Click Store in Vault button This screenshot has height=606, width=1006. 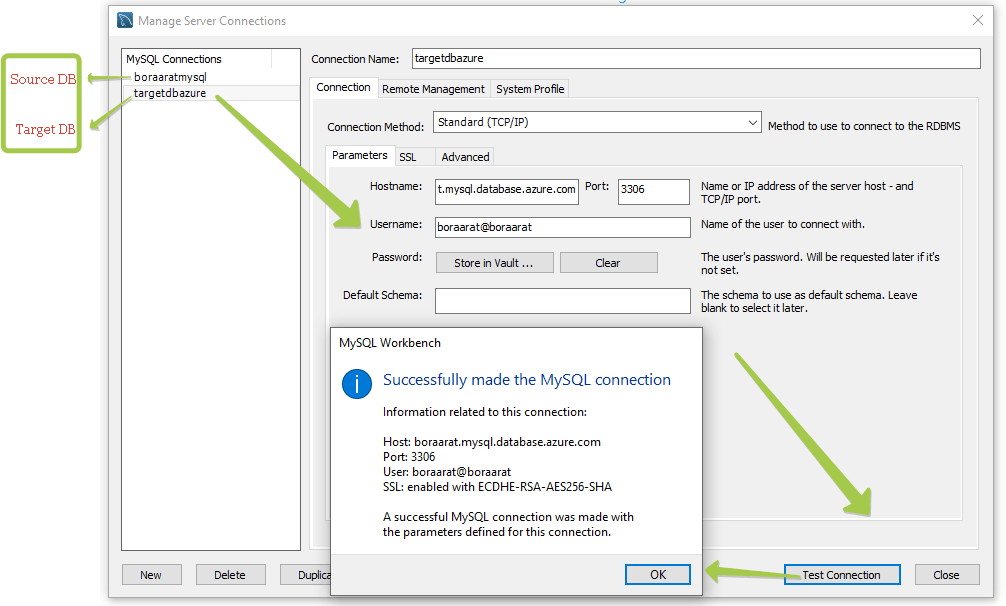(x=494, y=263)
